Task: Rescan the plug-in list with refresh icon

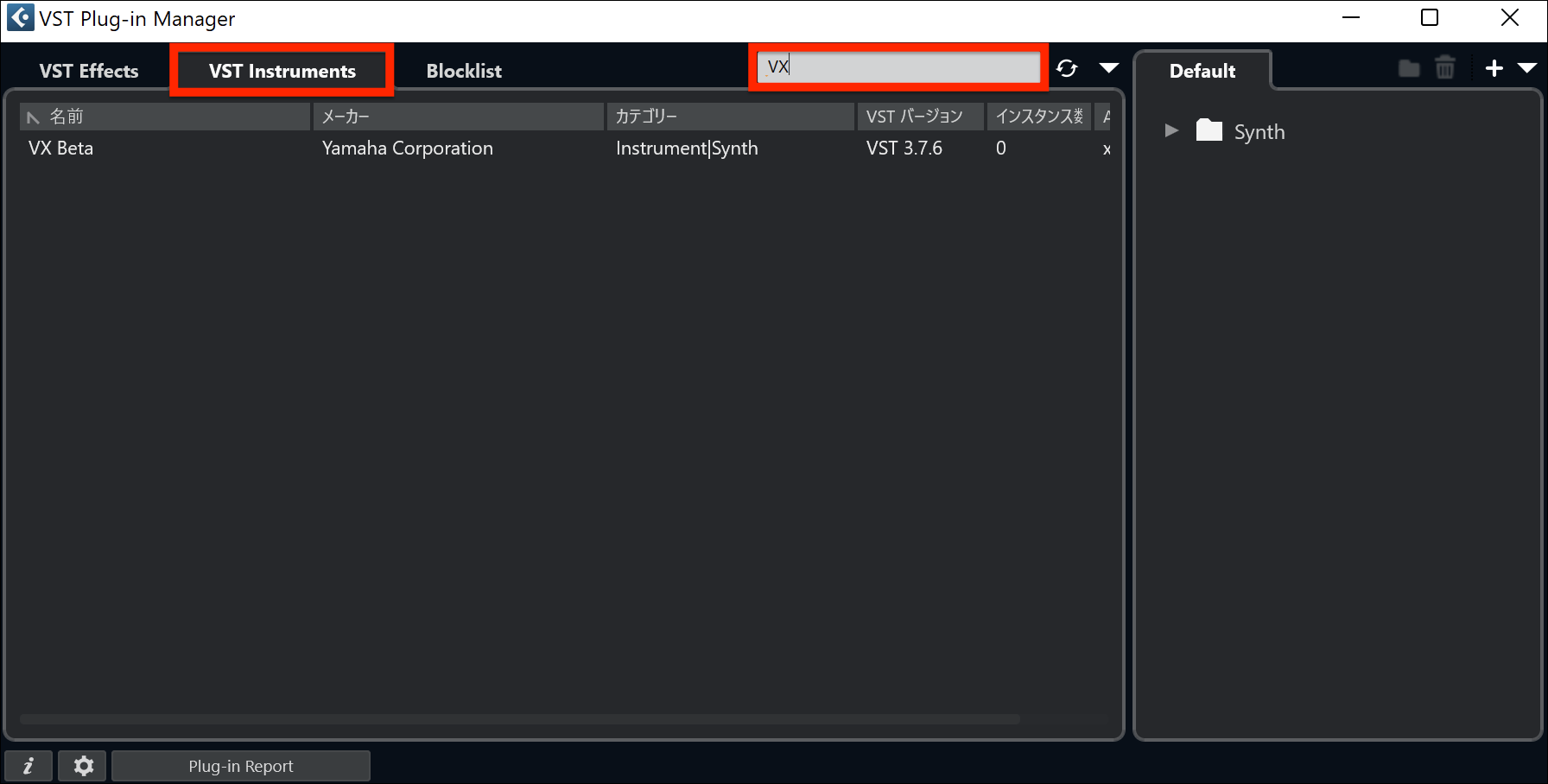Action: pyautogui.click(x=1068, y=67)
